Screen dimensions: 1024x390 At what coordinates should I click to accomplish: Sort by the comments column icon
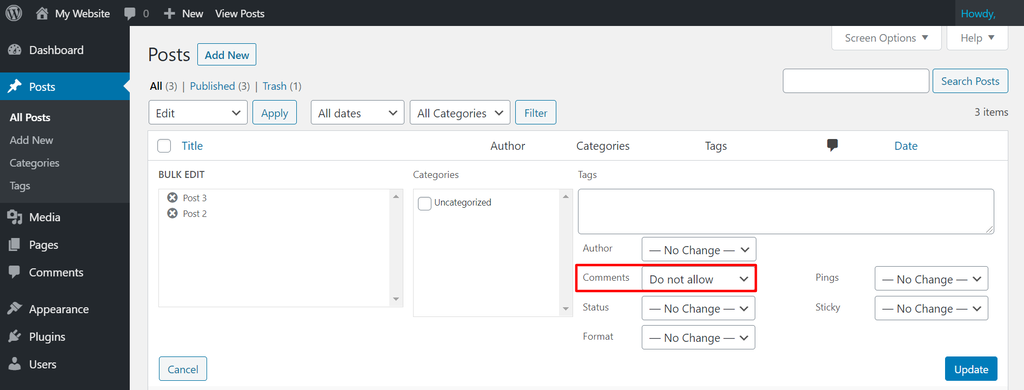pos(832,146)
